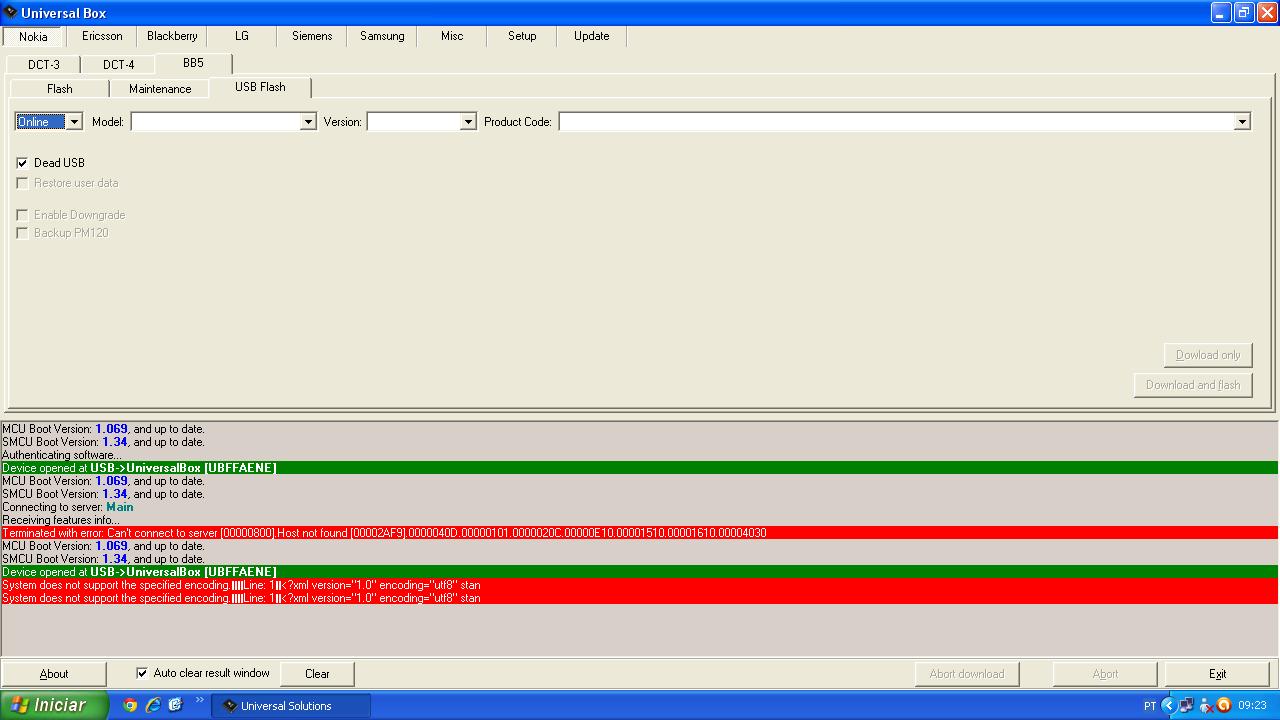Click 'Connecting to server: Main' log line

click(68, 507)
